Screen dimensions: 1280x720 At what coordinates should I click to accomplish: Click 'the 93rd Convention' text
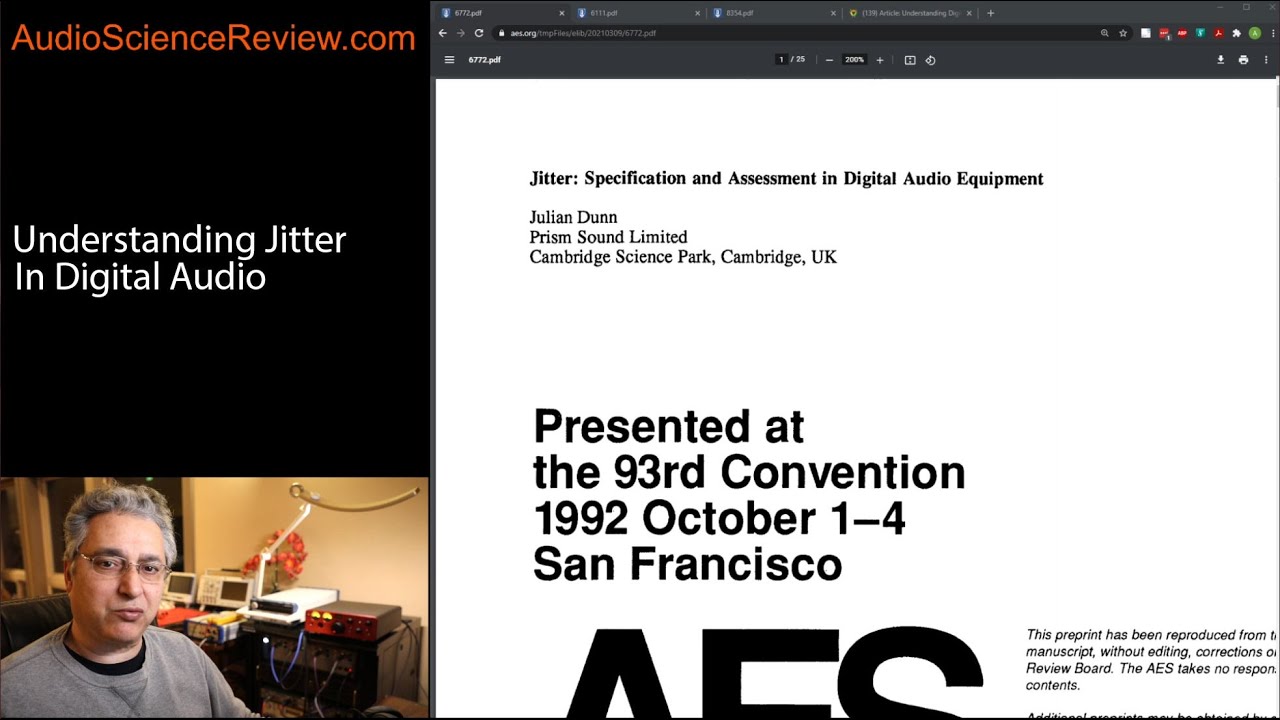749,472
